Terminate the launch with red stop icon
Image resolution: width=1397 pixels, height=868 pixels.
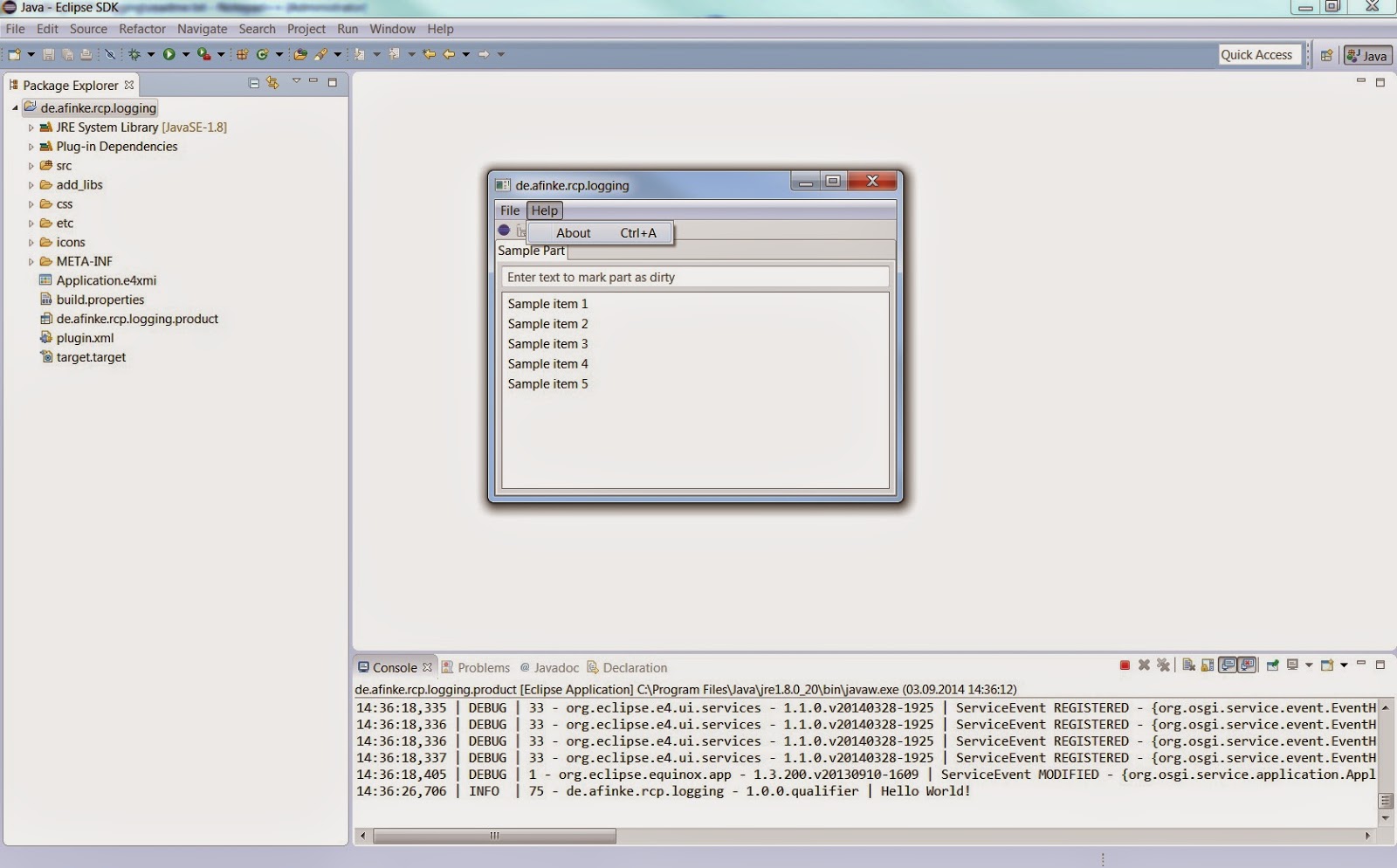[1125, 665]
